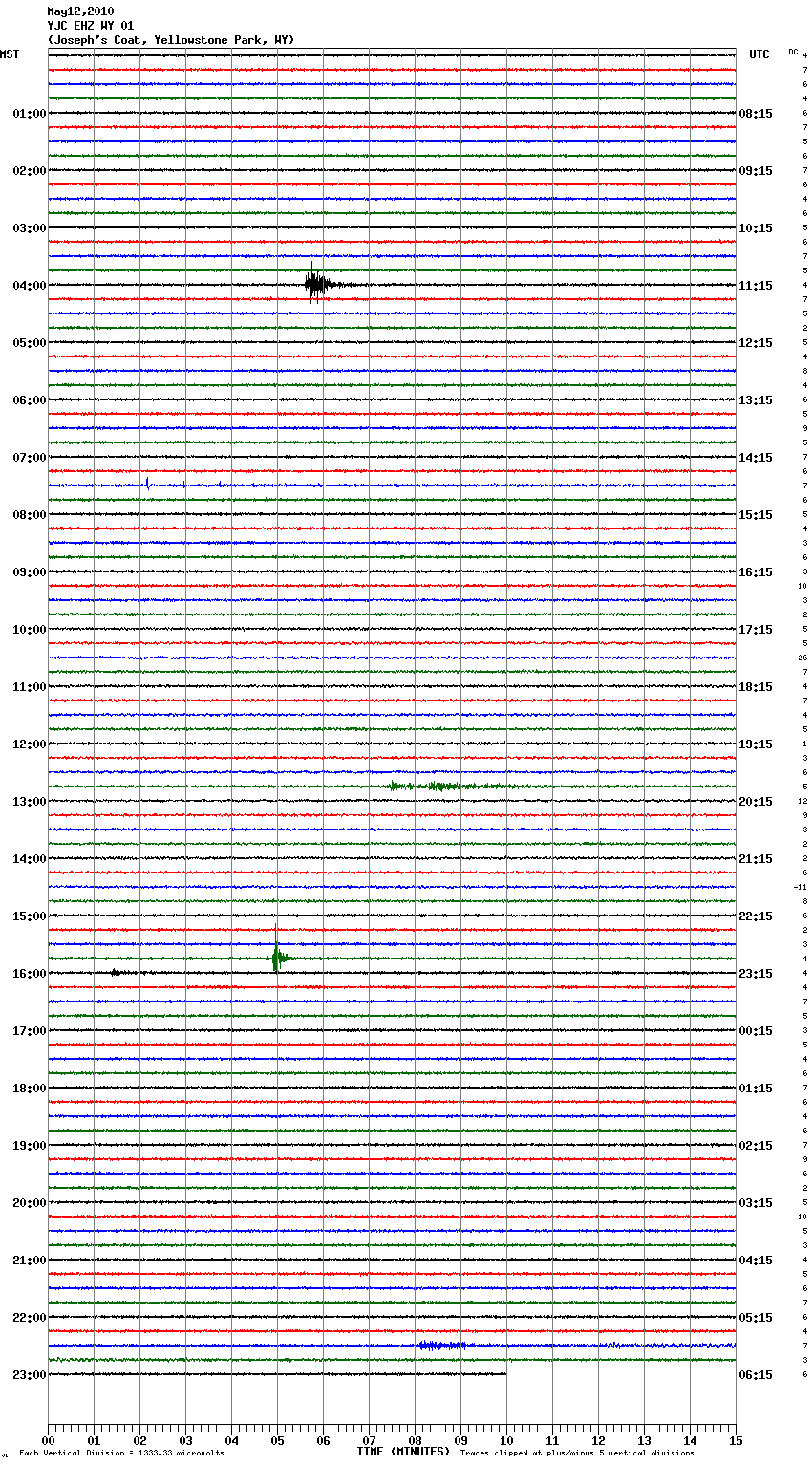Select the 20:00 MST row label
Viewport: 812px width, 1466px height.
coord(29,1203)
